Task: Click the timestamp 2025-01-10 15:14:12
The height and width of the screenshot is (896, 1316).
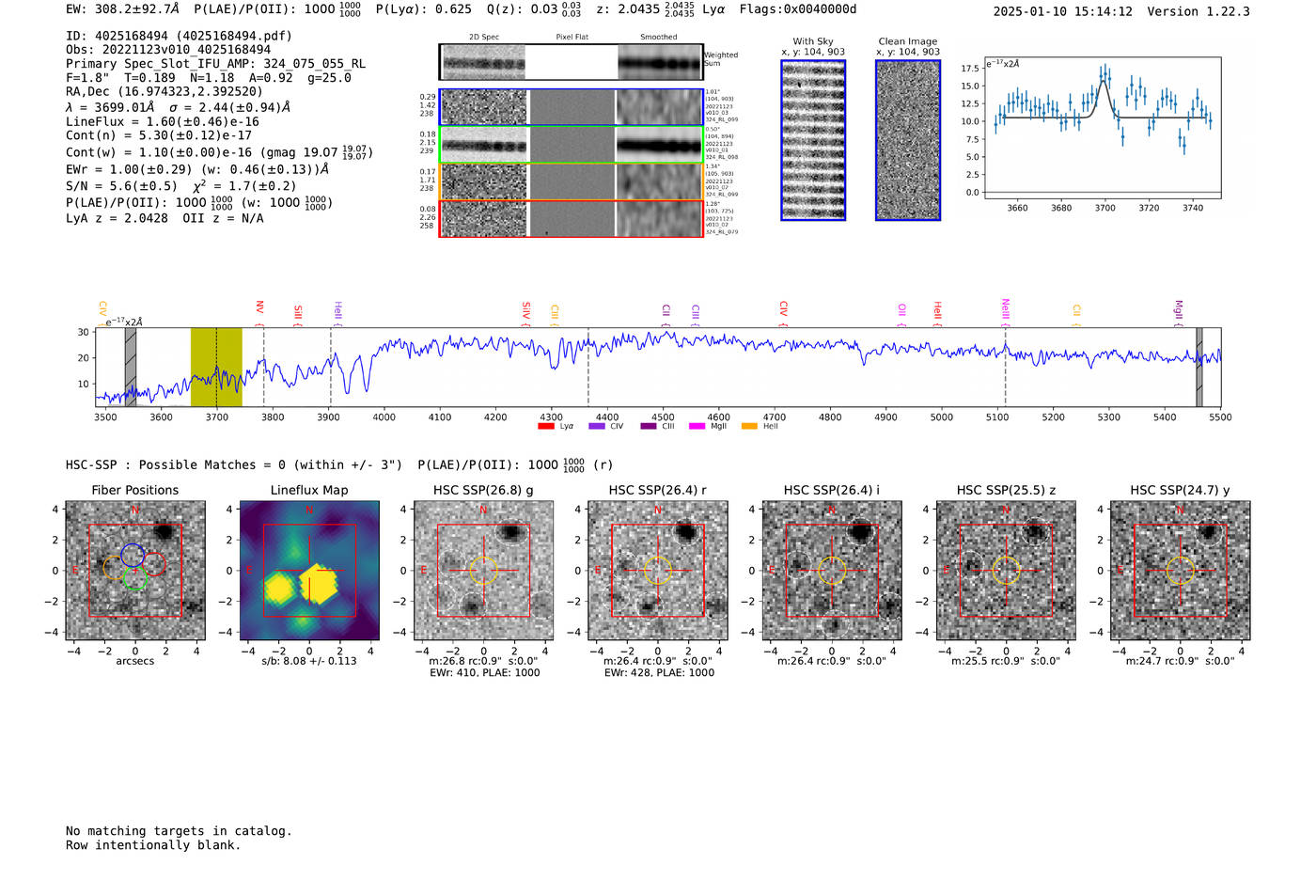Action: point(1063,11)
